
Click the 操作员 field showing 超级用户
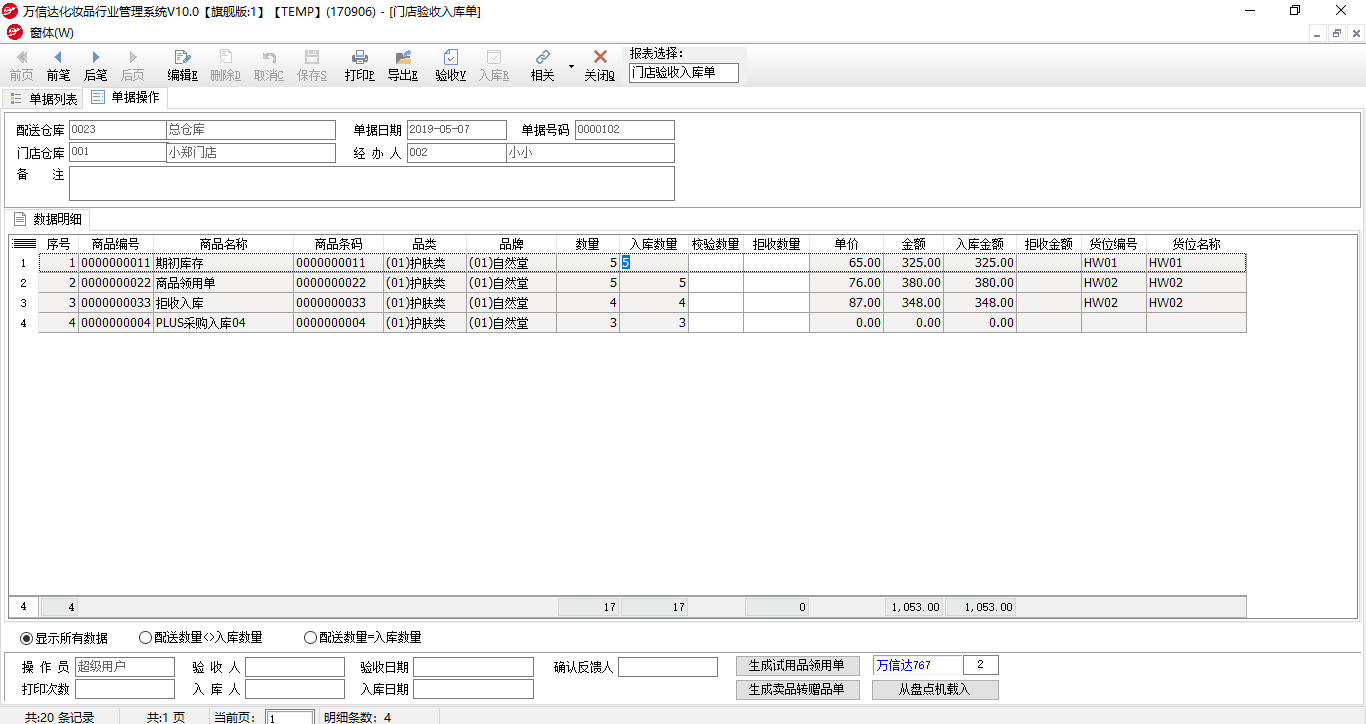tap(125, 666)
